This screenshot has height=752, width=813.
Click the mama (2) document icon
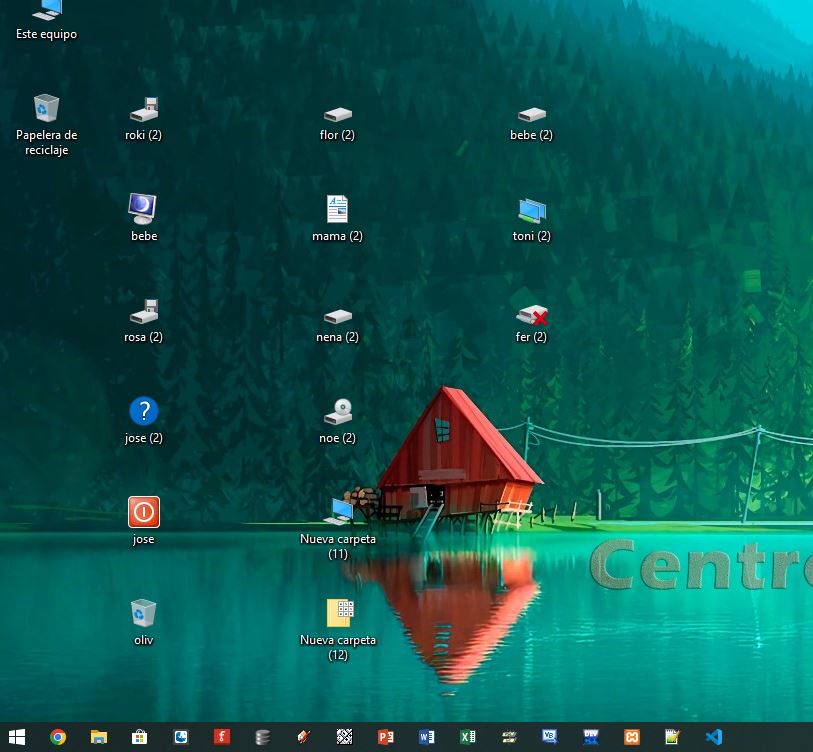coord(338,210)
